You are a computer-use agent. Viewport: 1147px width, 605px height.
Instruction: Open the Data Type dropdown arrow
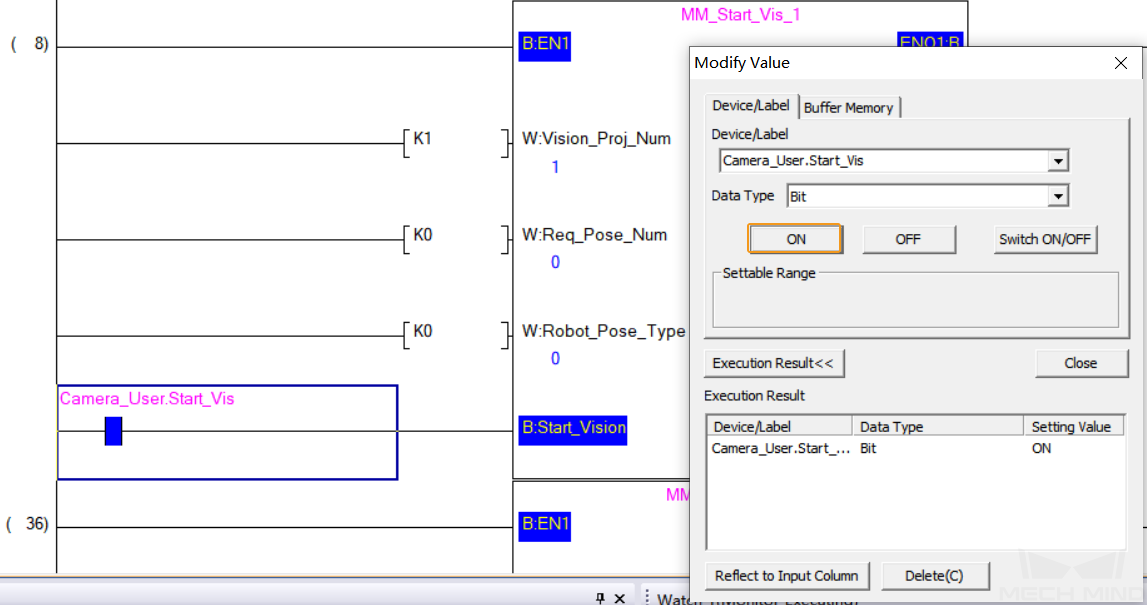click(1058, 196)
